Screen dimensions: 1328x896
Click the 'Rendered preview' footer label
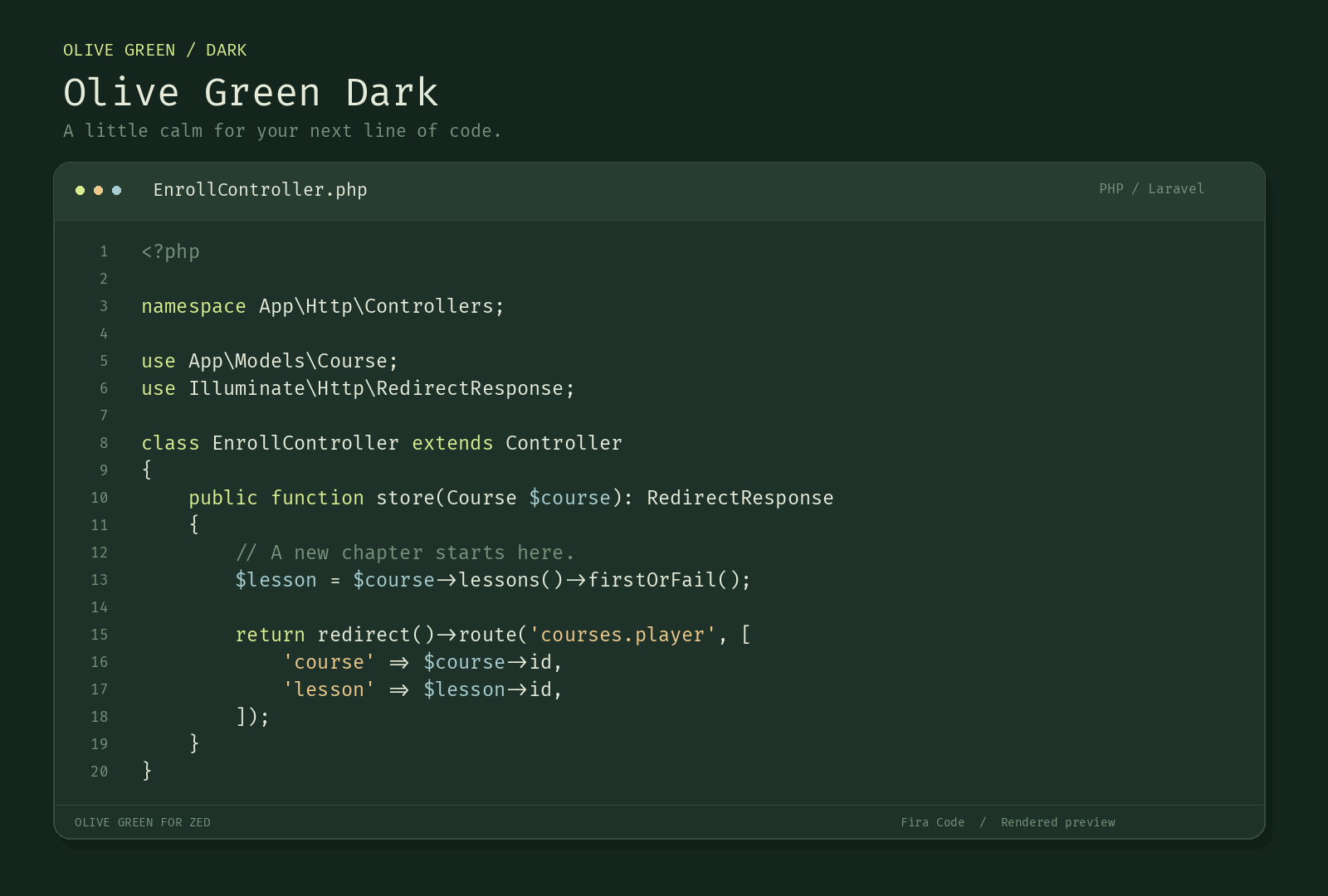click(x=1058, y=822)
